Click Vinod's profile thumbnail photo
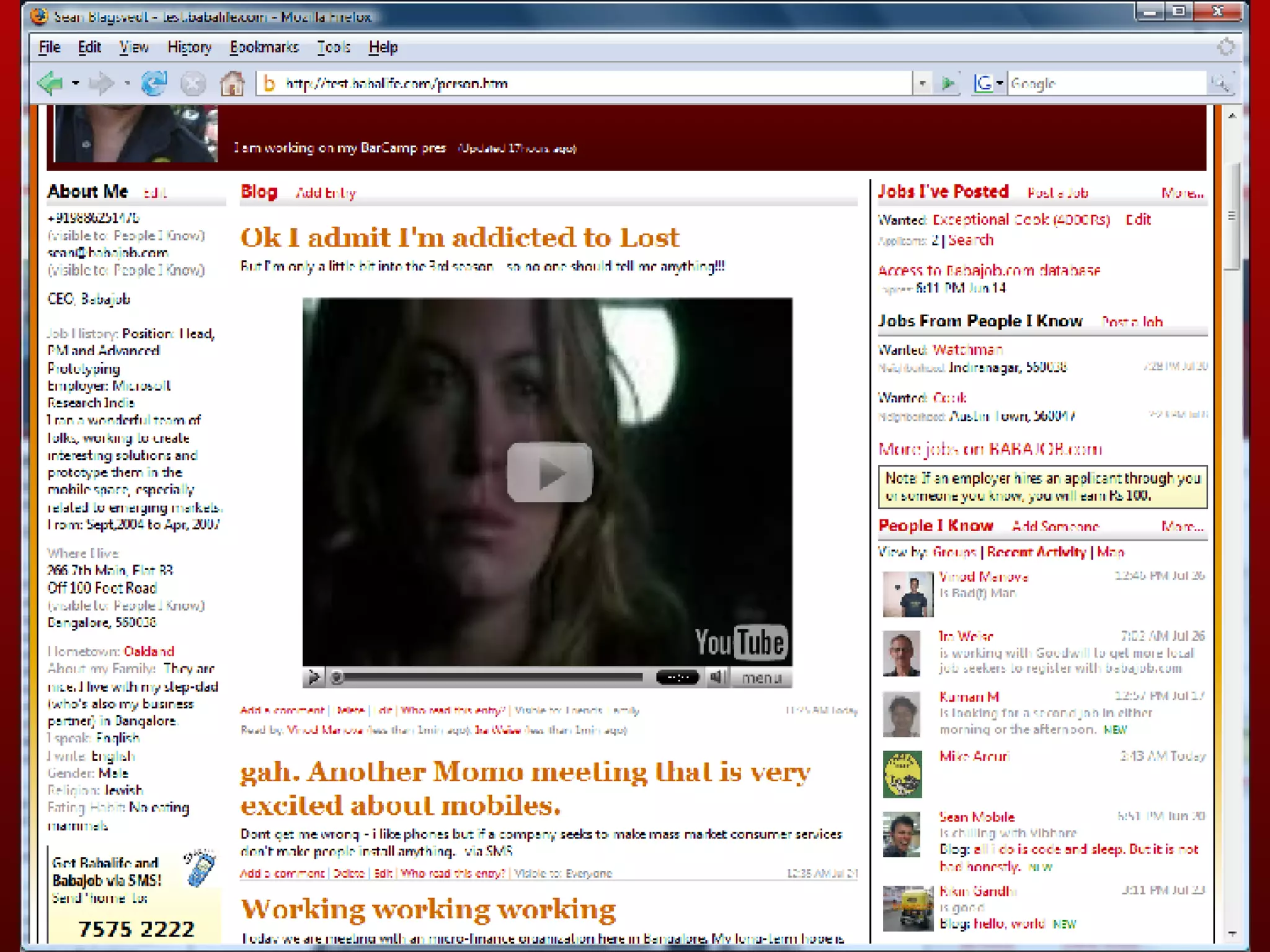This screenshot has height=952, width=1270. (x=907, y=594)
